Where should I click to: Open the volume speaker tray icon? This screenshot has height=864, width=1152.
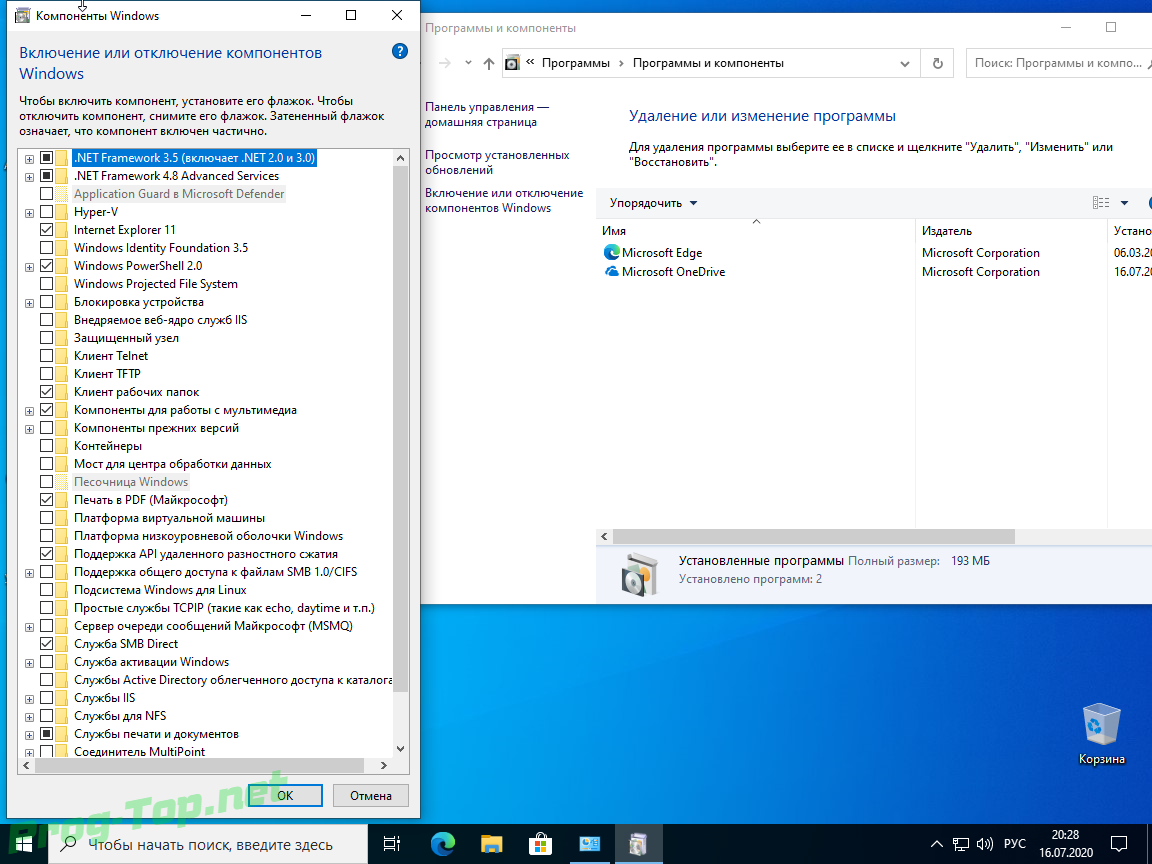point(984,843)
